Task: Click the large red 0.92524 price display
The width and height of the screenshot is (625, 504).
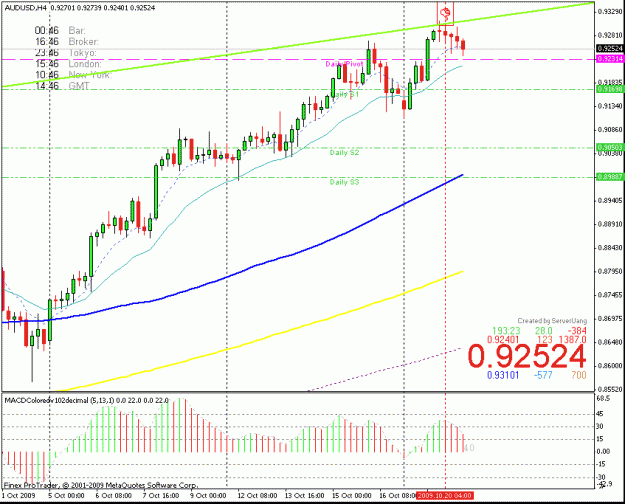Action: pyautogui.click(x=527, y=356)
